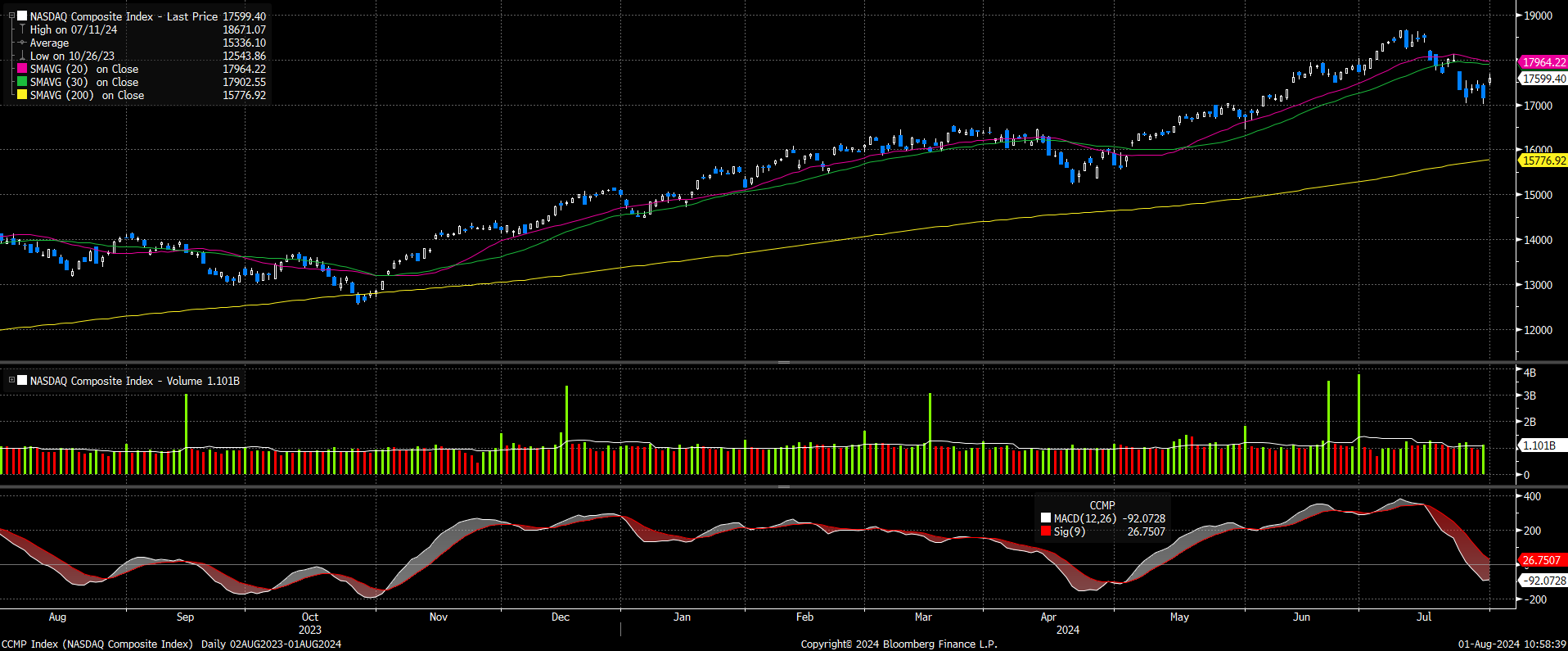Select the 'Average' legend row label
The height and width of the screenshot is (651, 1568).
(x=49, y=43)
